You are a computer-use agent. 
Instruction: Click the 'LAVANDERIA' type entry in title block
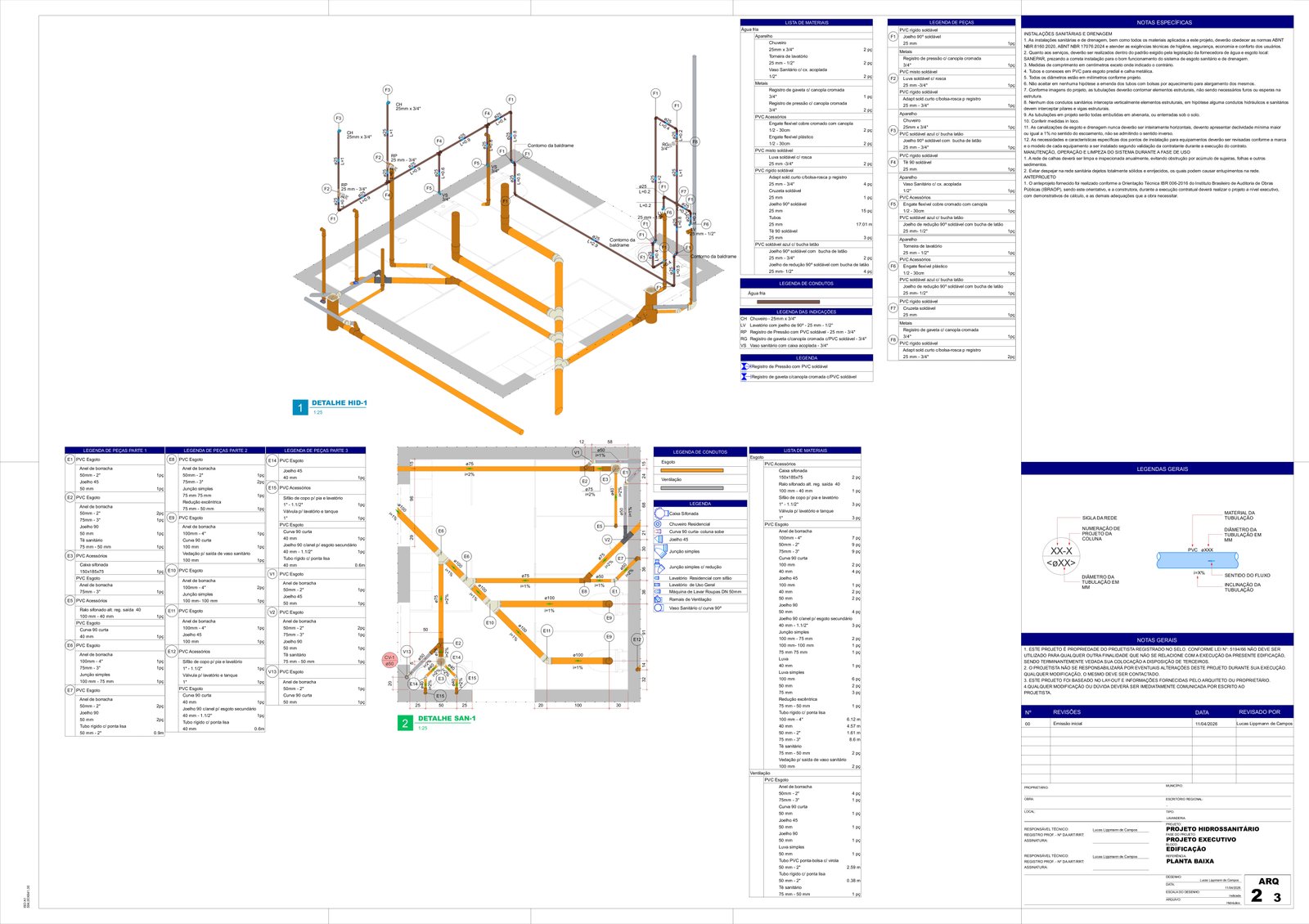[1176, 818]
